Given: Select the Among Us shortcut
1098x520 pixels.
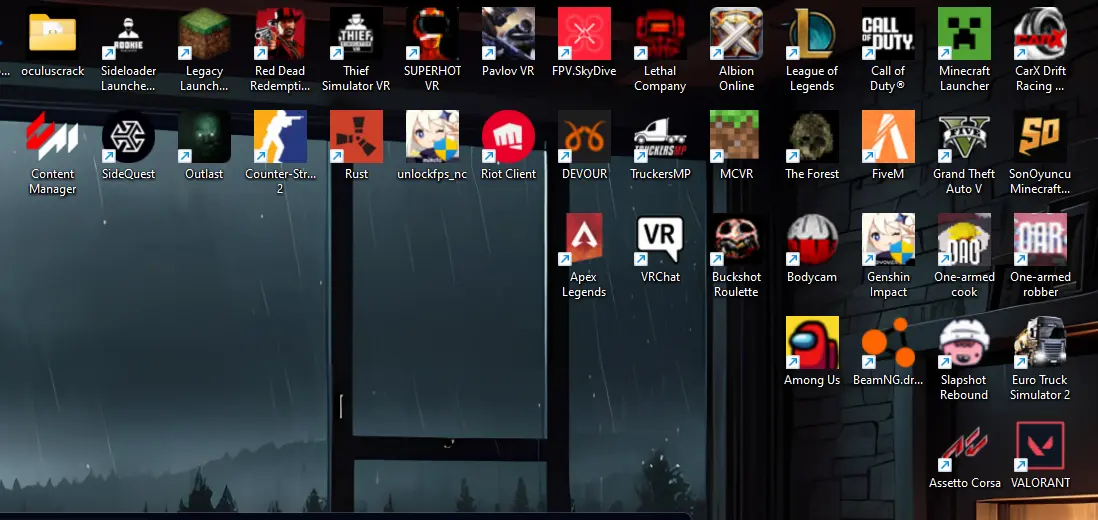Looking at the screenshot, I should [x=812, y=343].
